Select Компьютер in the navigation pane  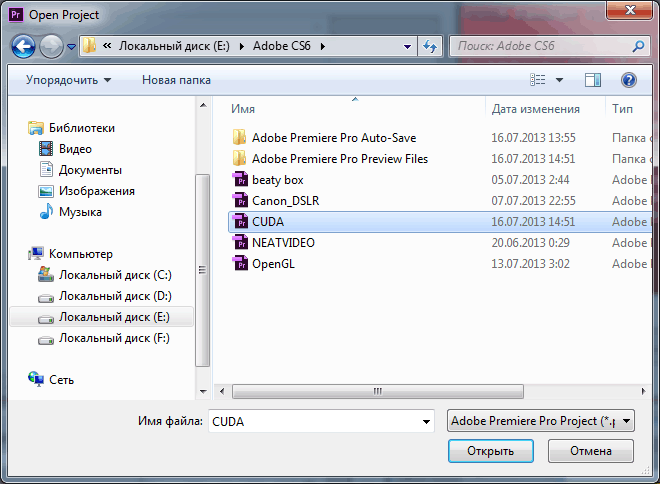point(81,254)
